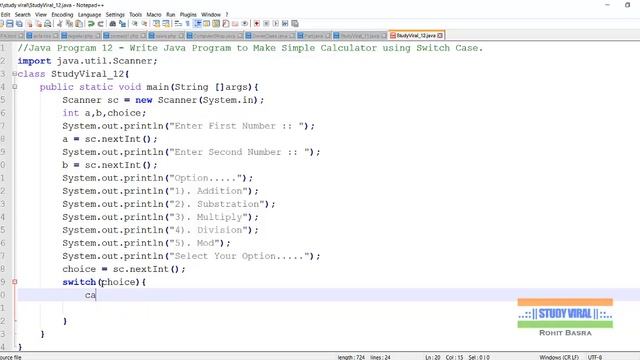640x360 pixels.
Task: Open the Window menu
Action: tap(211, 15)
